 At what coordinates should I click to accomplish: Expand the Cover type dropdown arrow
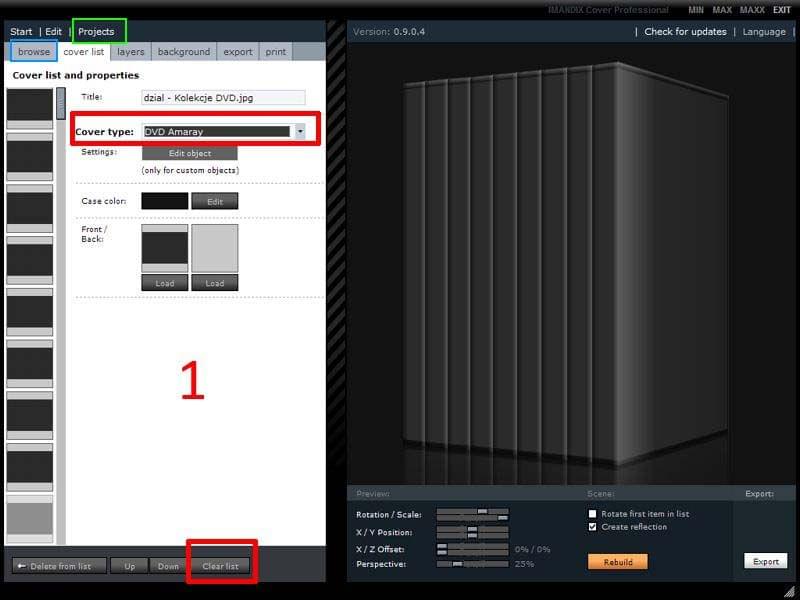(299, 131)
